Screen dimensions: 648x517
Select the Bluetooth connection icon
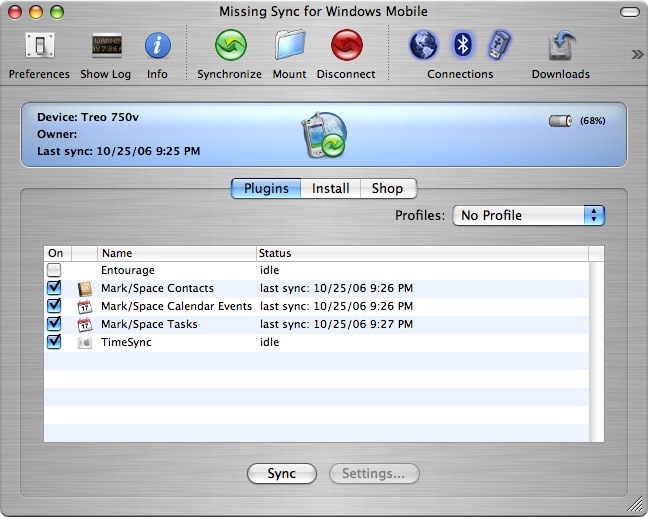[462, 44]
